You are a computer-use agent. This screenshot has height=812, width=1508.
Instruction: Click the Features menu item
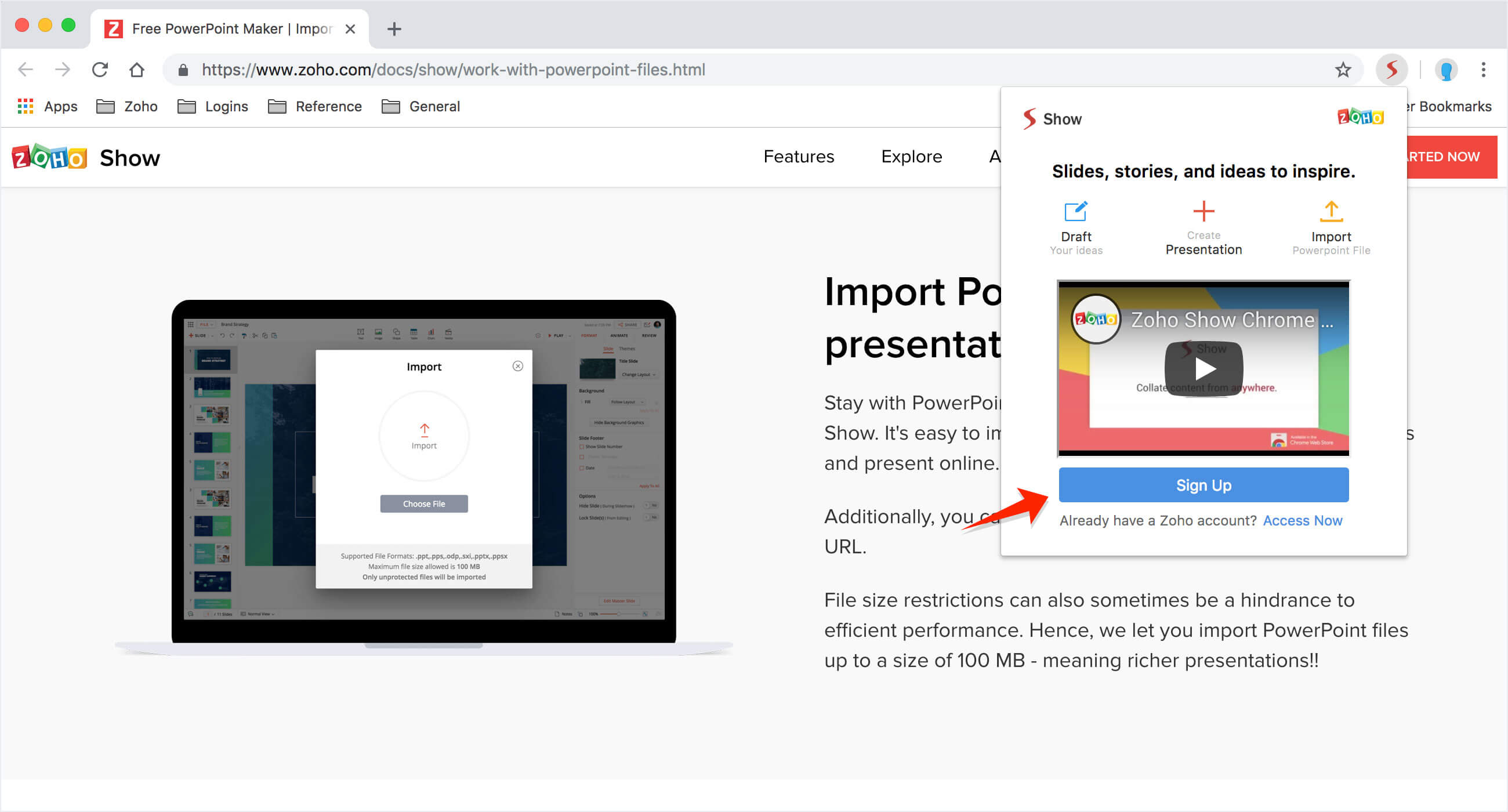click(x=797, y=157)
